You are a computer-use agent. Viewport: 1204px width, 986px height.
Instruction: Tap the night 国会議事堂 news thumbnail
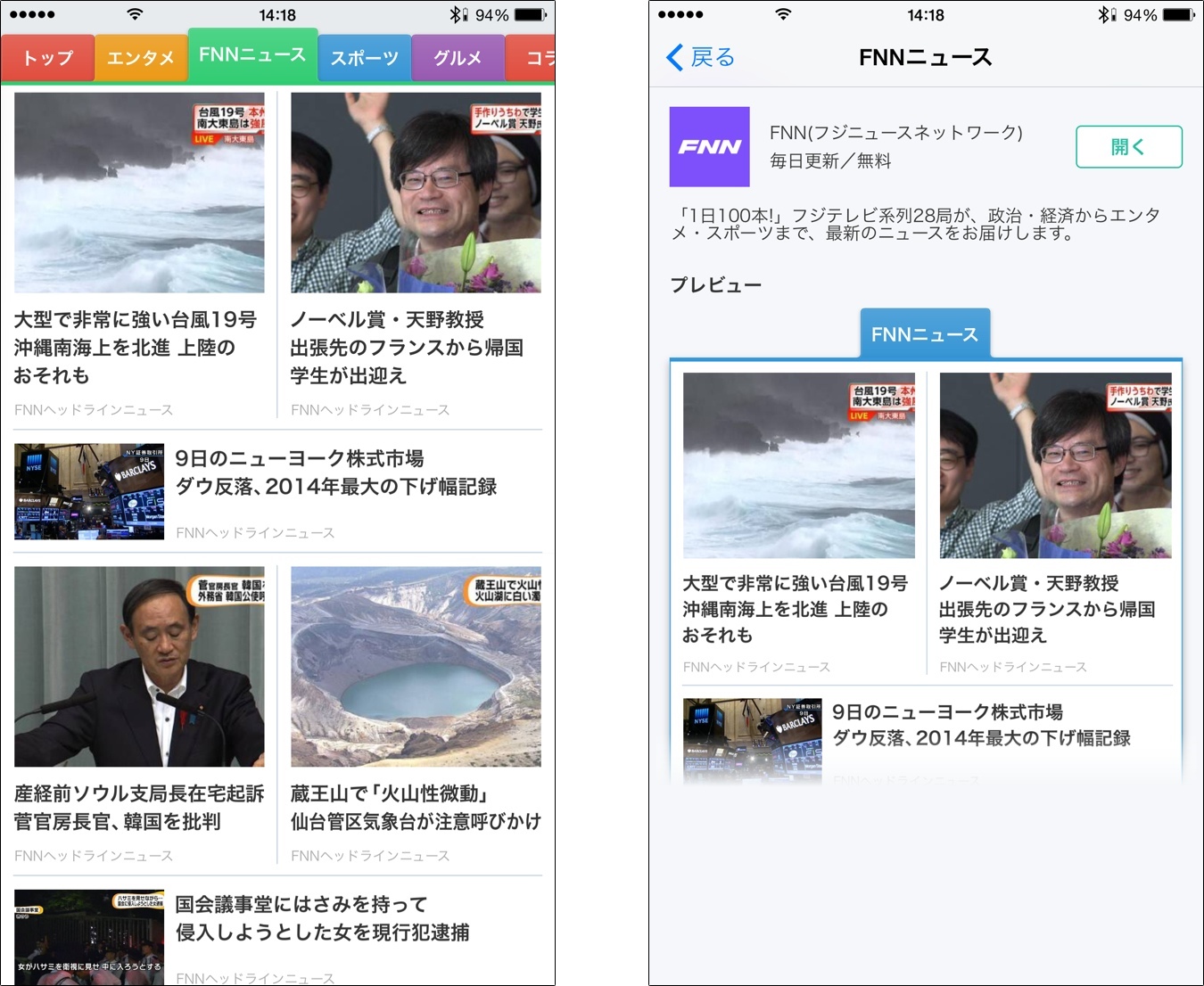[x=89, y=937]
